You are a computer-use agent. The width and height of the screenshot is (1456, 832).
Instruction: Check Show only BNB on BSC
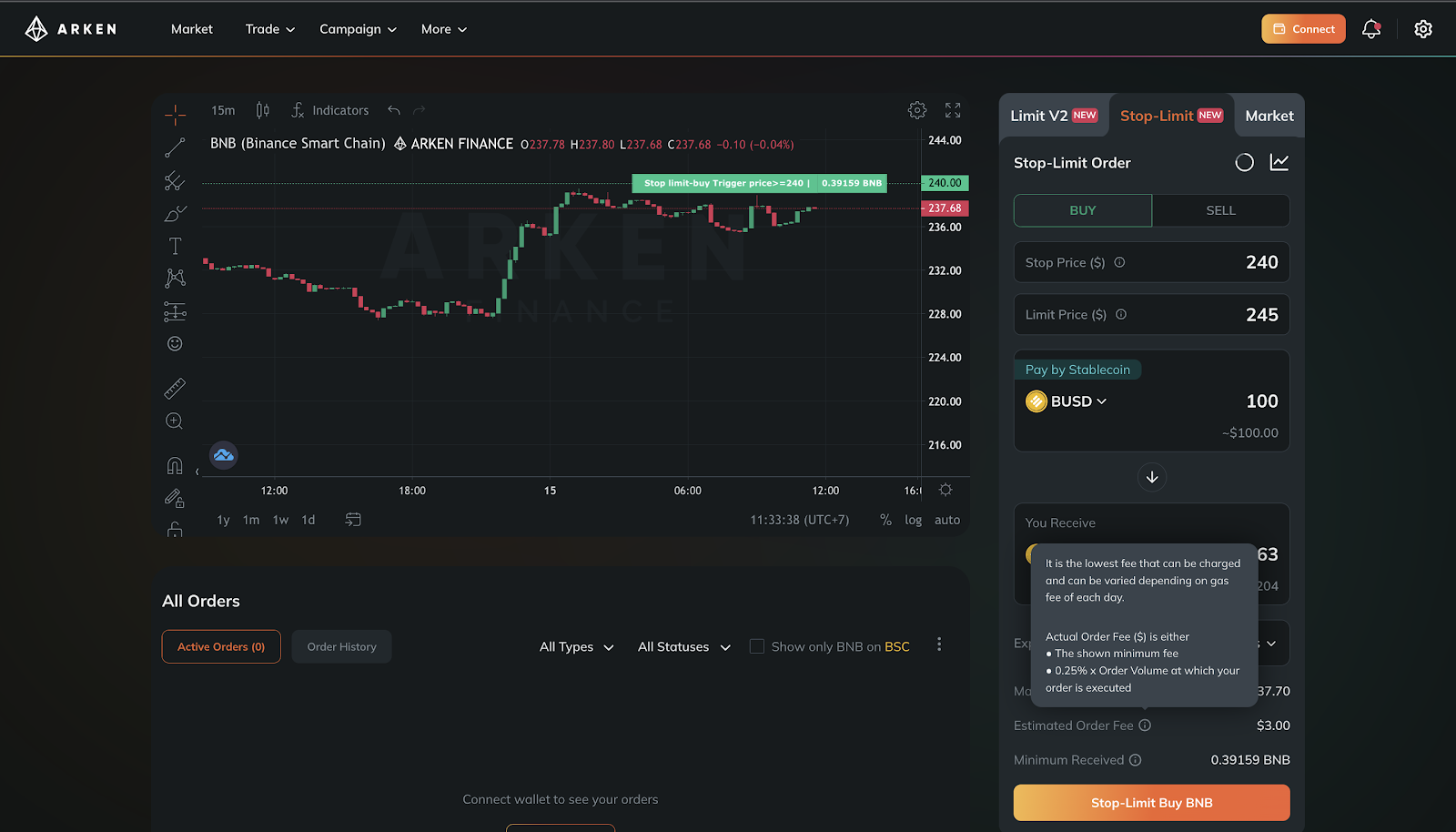point(756,646)
